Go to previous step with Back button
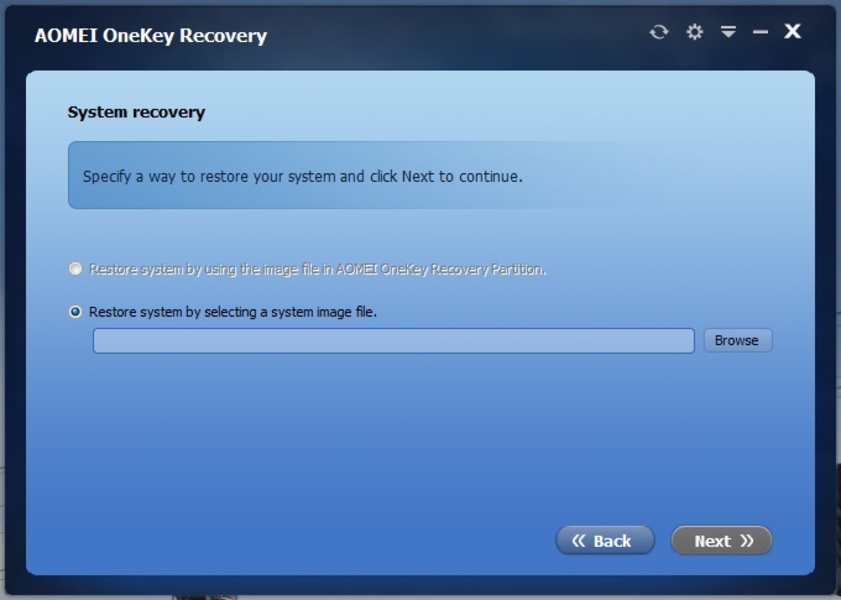The width and height of the screenshot is (841, 600). 605,540
